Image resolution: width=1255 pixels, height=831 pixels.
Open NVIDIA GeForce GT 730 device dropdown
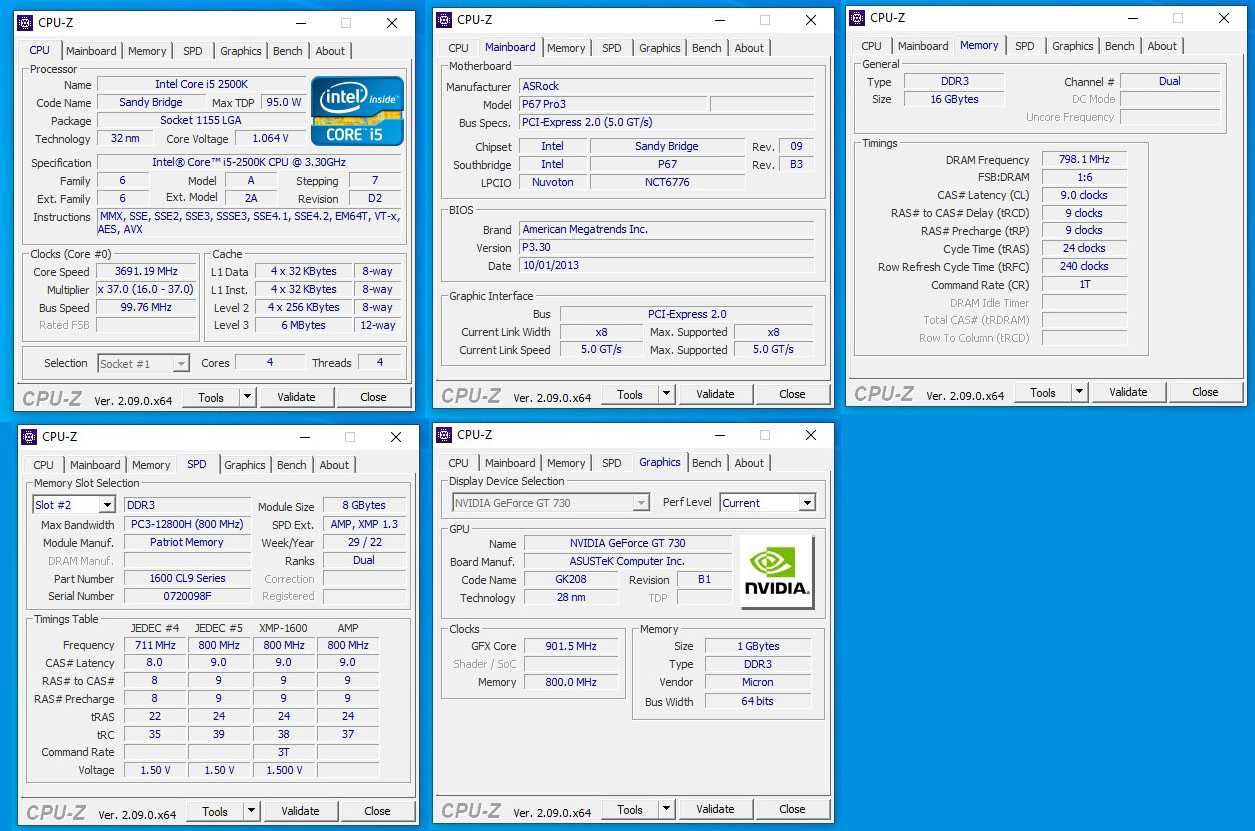[641, 503]
